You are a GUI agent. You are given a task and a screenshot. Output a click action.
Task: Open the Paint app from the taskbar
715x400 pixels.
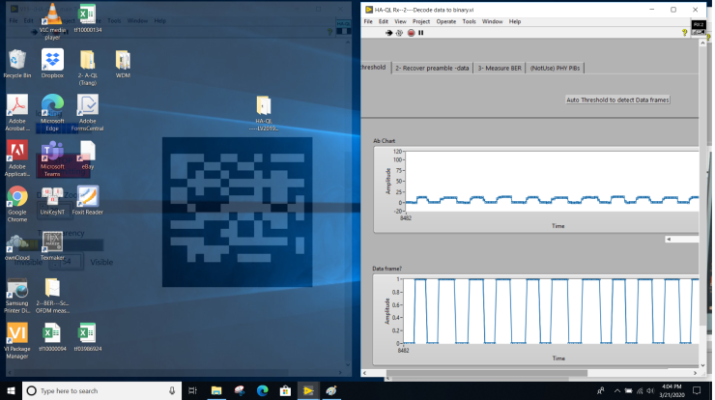[332, 390]
